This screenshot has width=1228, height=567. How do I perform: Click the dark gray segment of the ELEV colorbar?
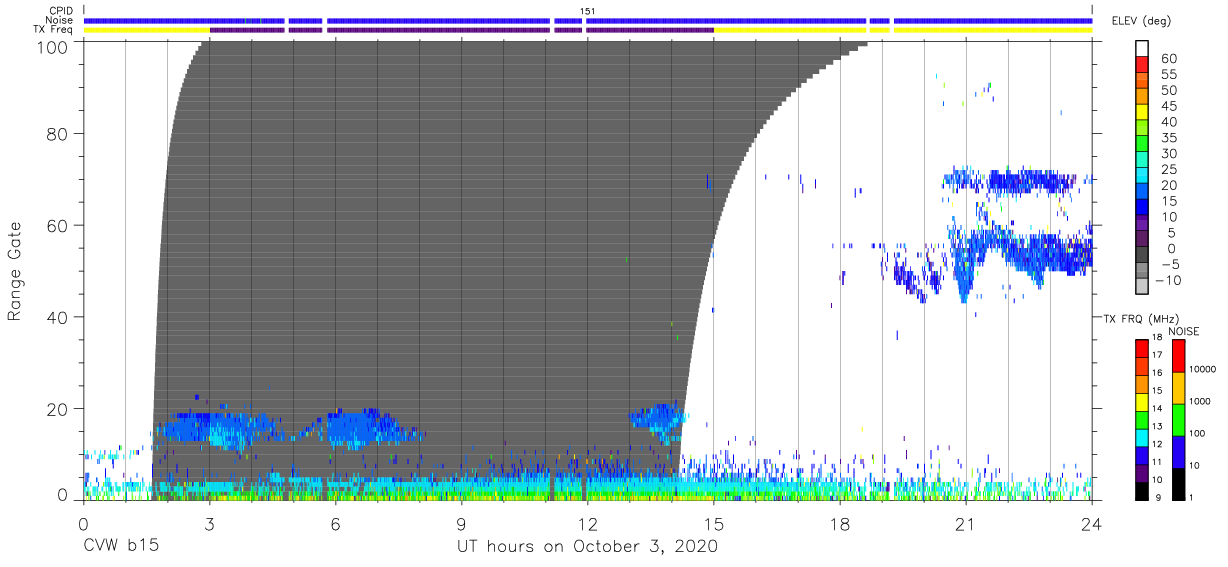1141,256
